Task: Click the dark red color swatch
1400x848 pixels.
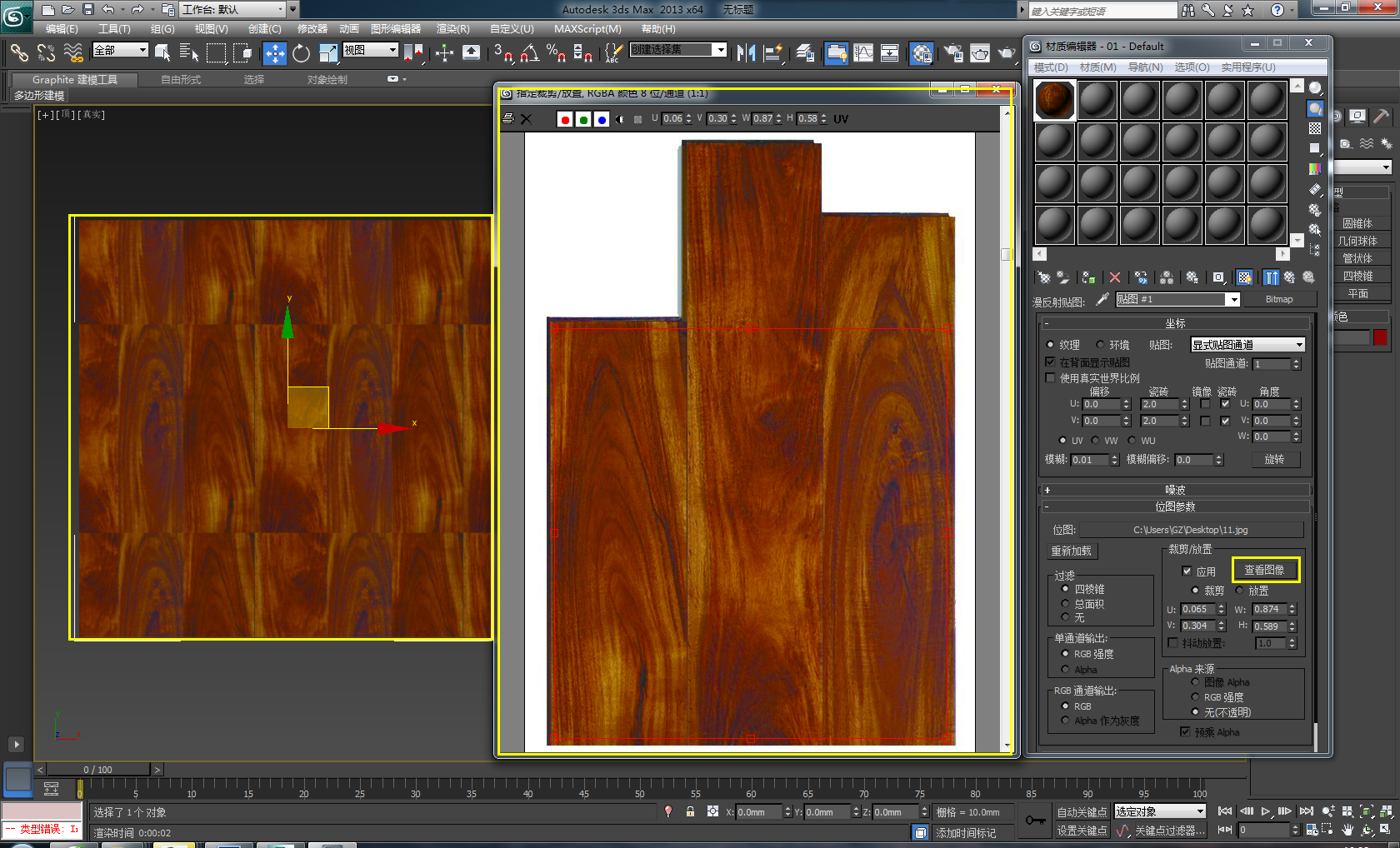Action: (1380, 337)
